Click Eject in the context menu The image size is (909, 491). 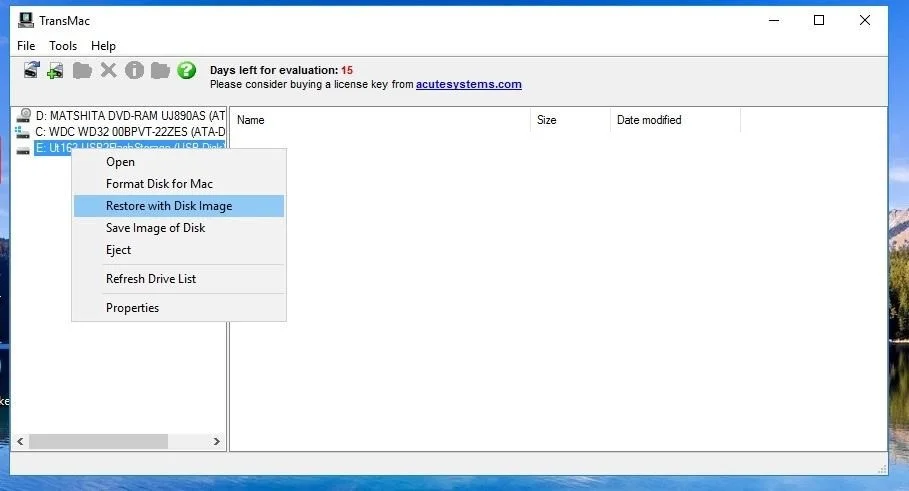[118, 250]
